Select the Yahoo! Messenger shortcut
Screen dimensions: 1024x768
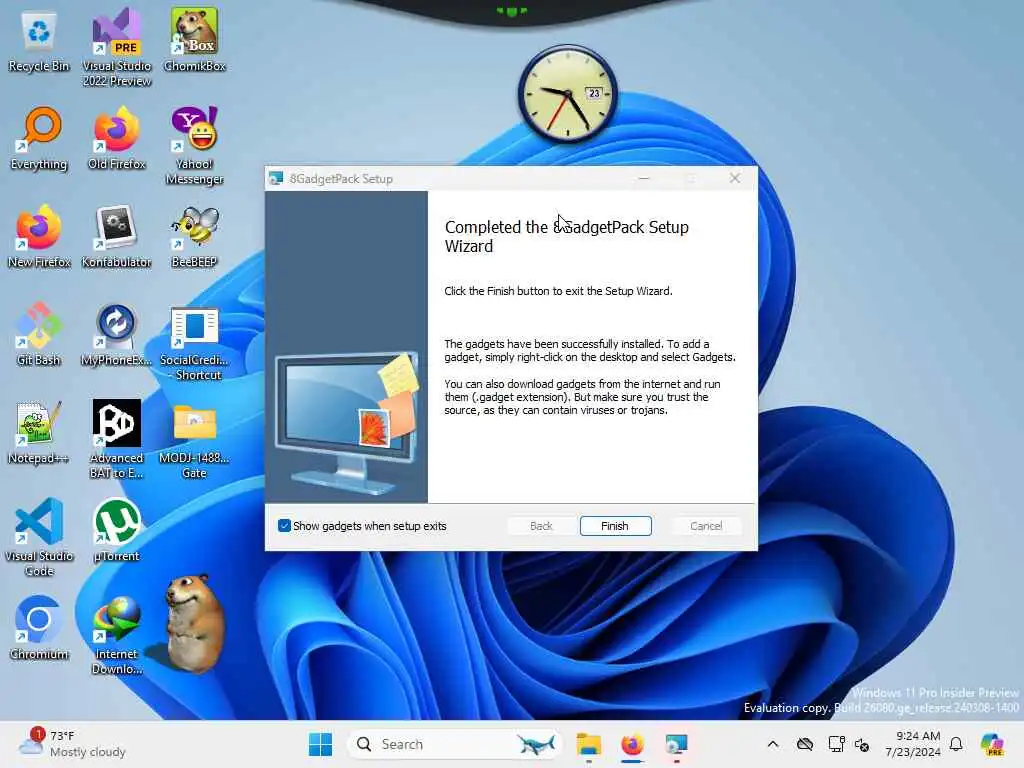click(195, 145)
